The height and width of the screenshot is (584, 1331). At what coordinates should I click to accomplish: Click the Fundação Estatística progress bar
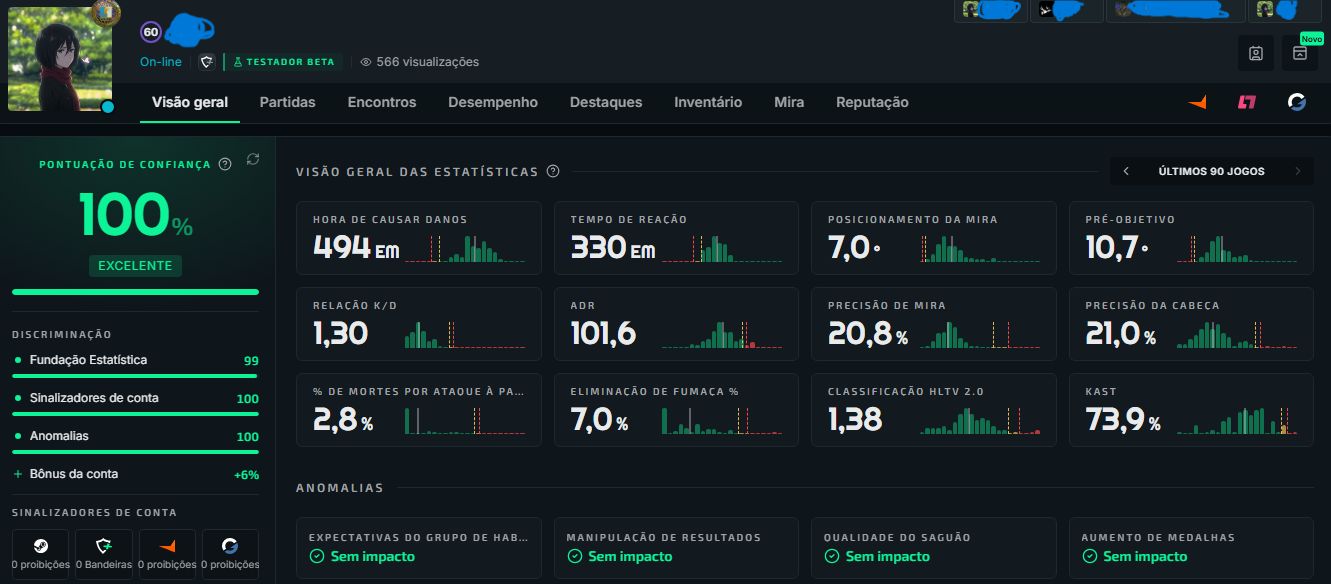tap(135, 376)
